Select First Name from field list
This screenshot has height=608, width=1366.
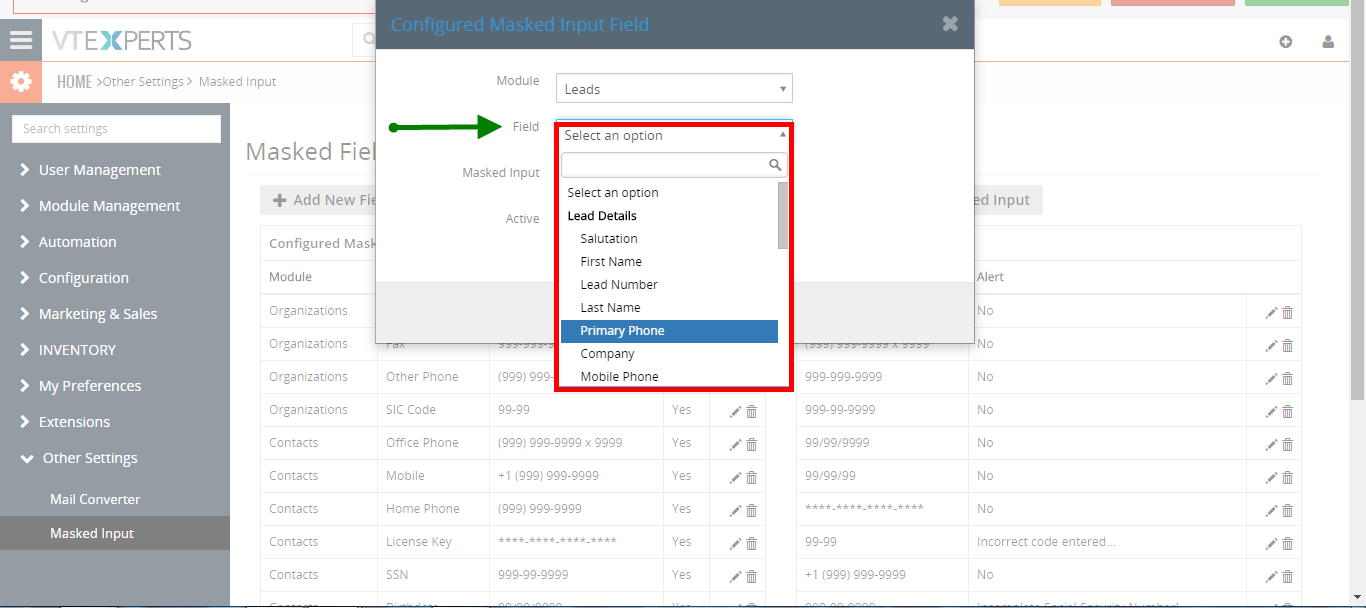point(669,261)
